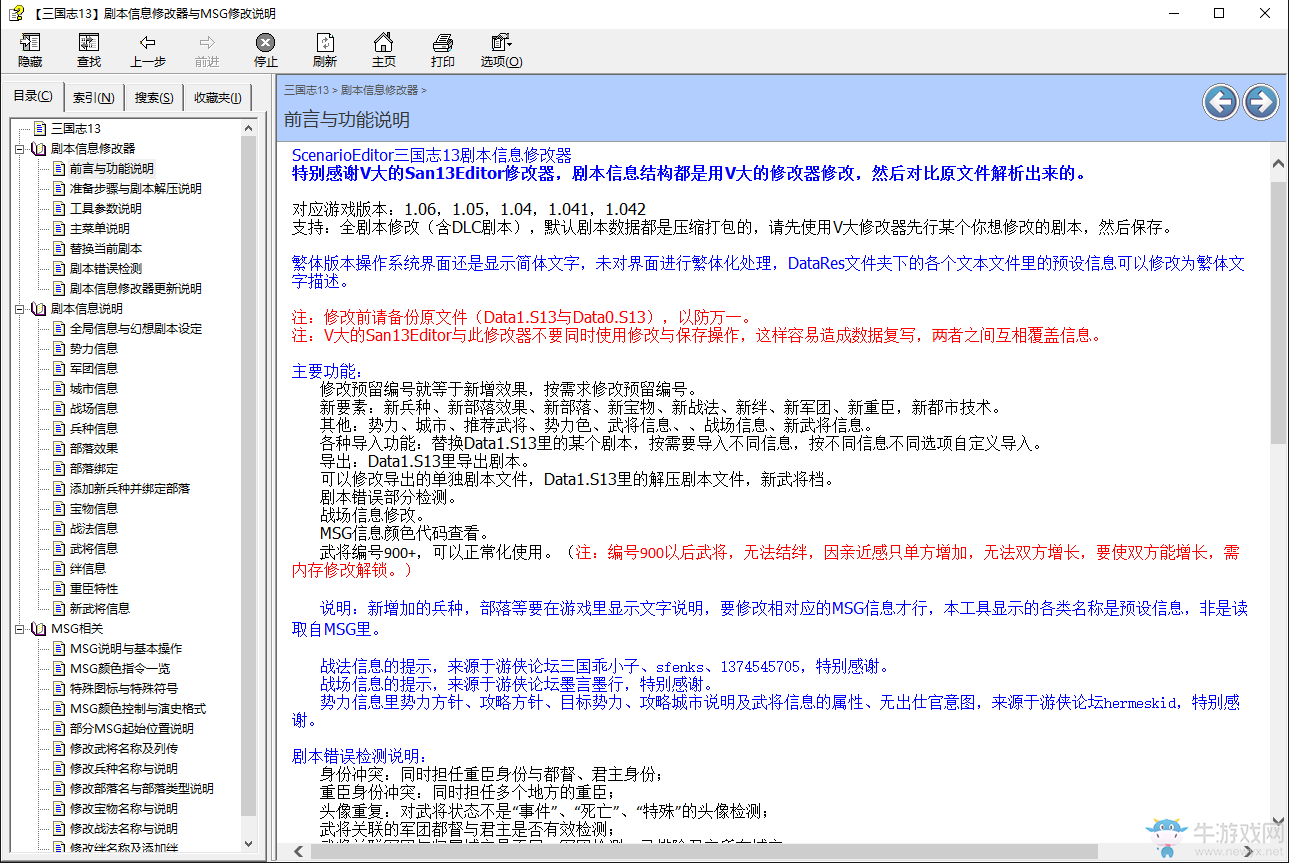The height and width of the screenshot is (863, 1289).
Task: Open 工具参数说明 topic
Action: pos(105,208)
